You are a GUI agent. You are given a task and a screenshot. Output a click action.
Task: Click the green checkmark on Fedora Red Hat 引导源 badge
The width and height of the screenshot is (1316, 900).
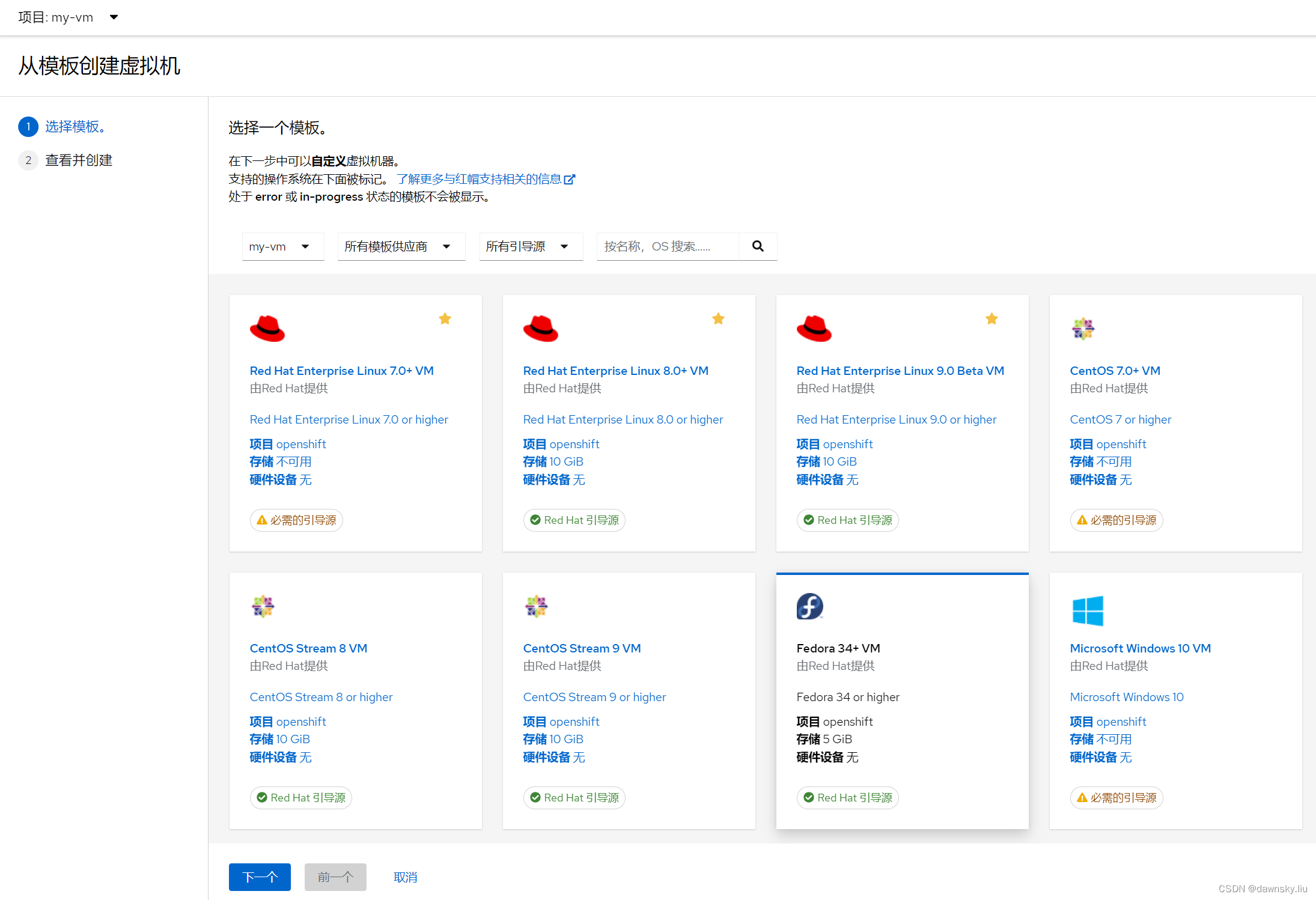(808, 797)
